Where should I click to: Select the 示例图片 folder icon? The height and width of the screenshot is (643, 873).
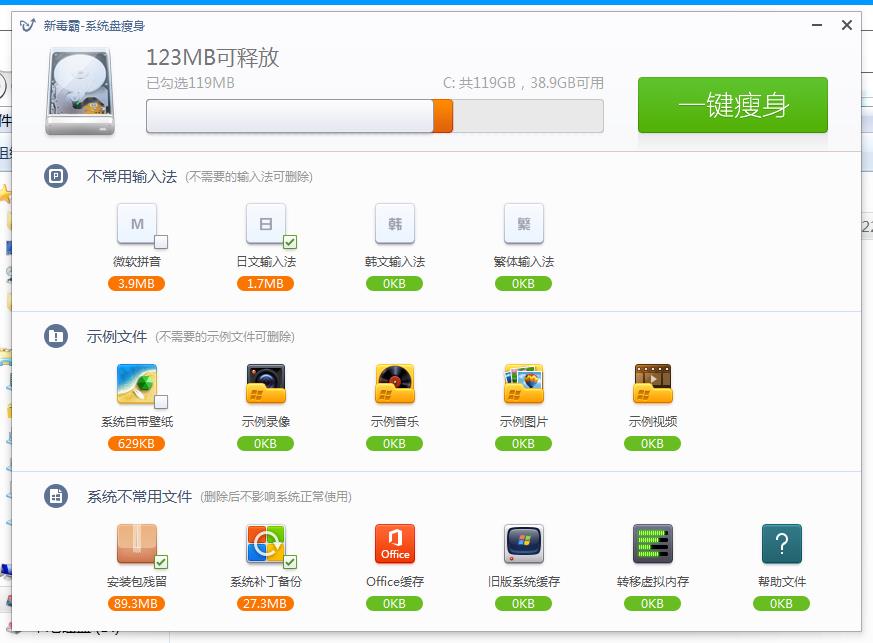pyautogui.click(x=524, y=384)
